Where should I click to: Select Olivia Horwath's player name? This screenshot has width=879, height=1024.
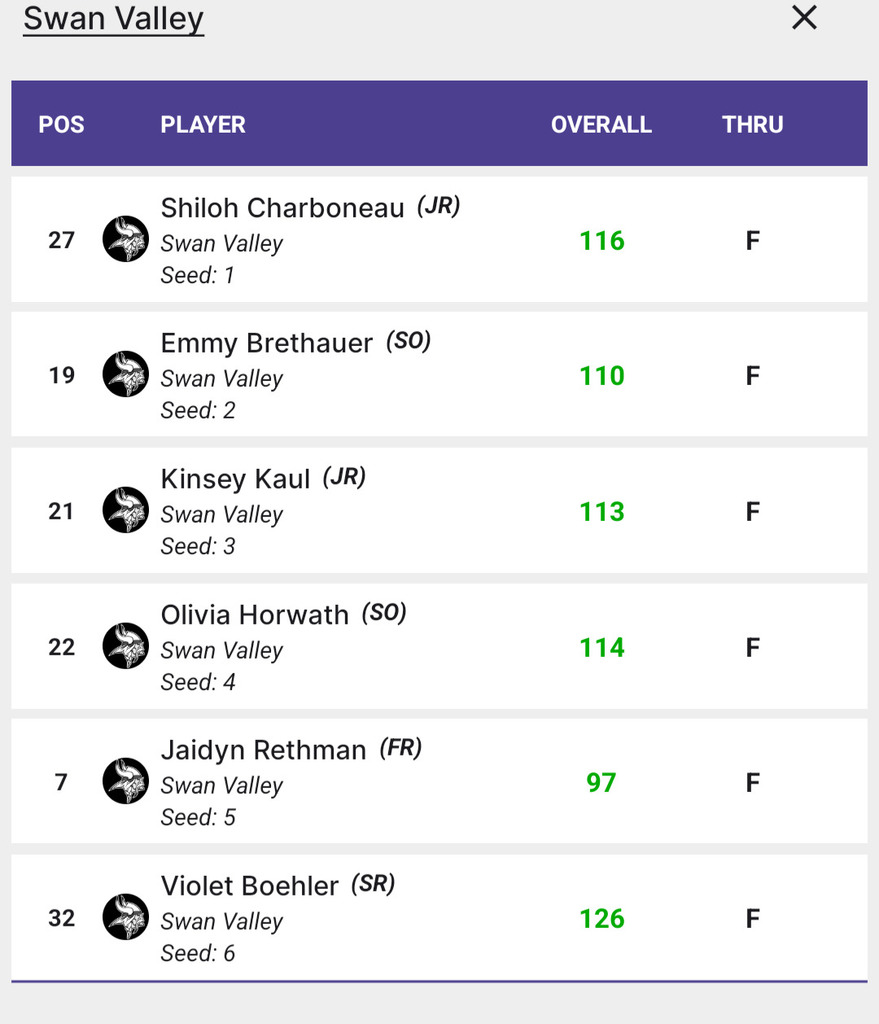coord(254,614)
